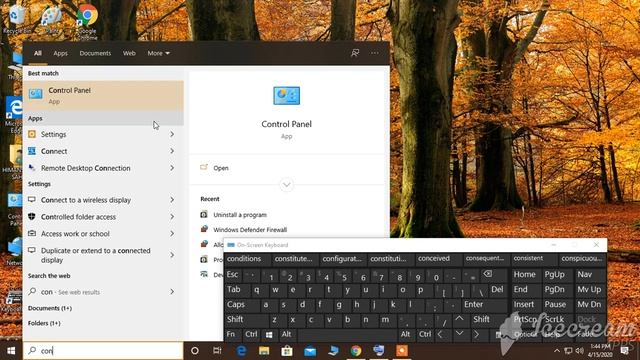Click the wireless display monitor icon
The image size is (640, 360).
tap(32, 200)
